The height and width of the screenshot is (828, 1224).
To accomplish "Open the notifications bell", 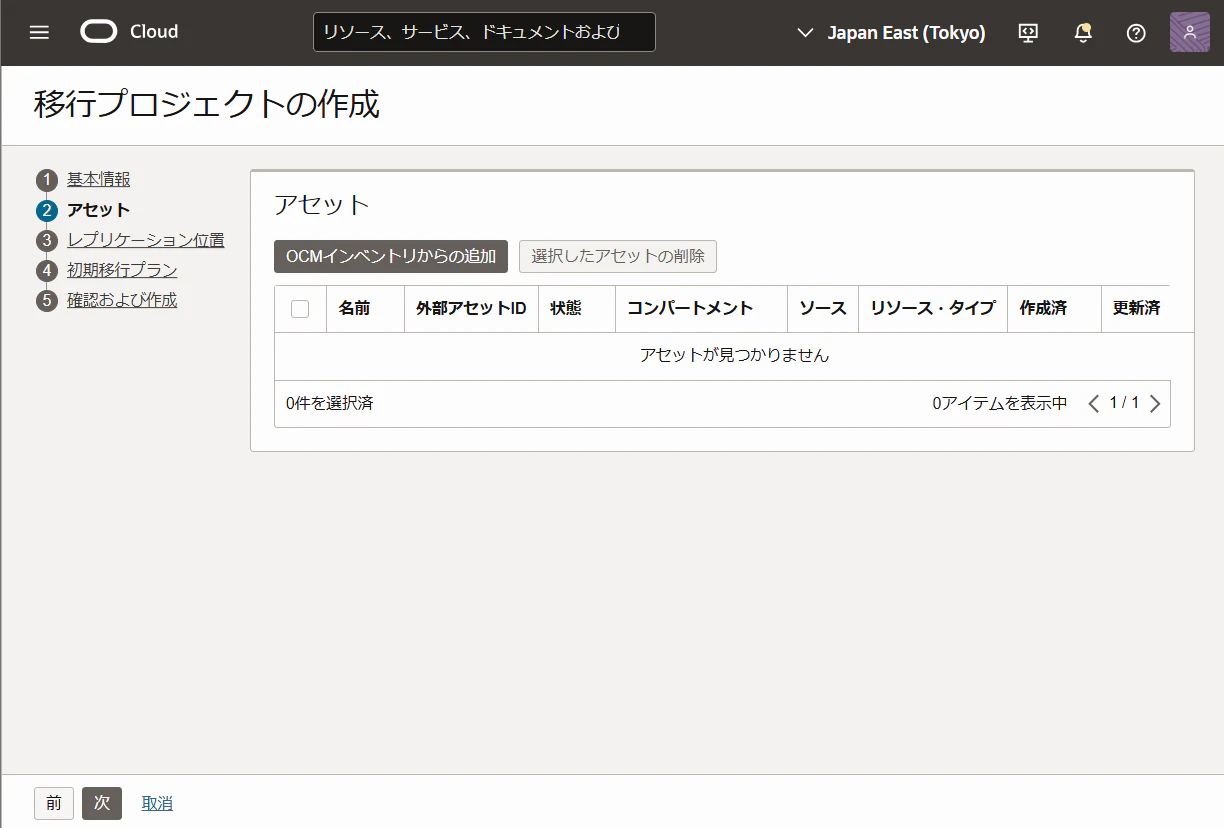I will [1082, 33].
